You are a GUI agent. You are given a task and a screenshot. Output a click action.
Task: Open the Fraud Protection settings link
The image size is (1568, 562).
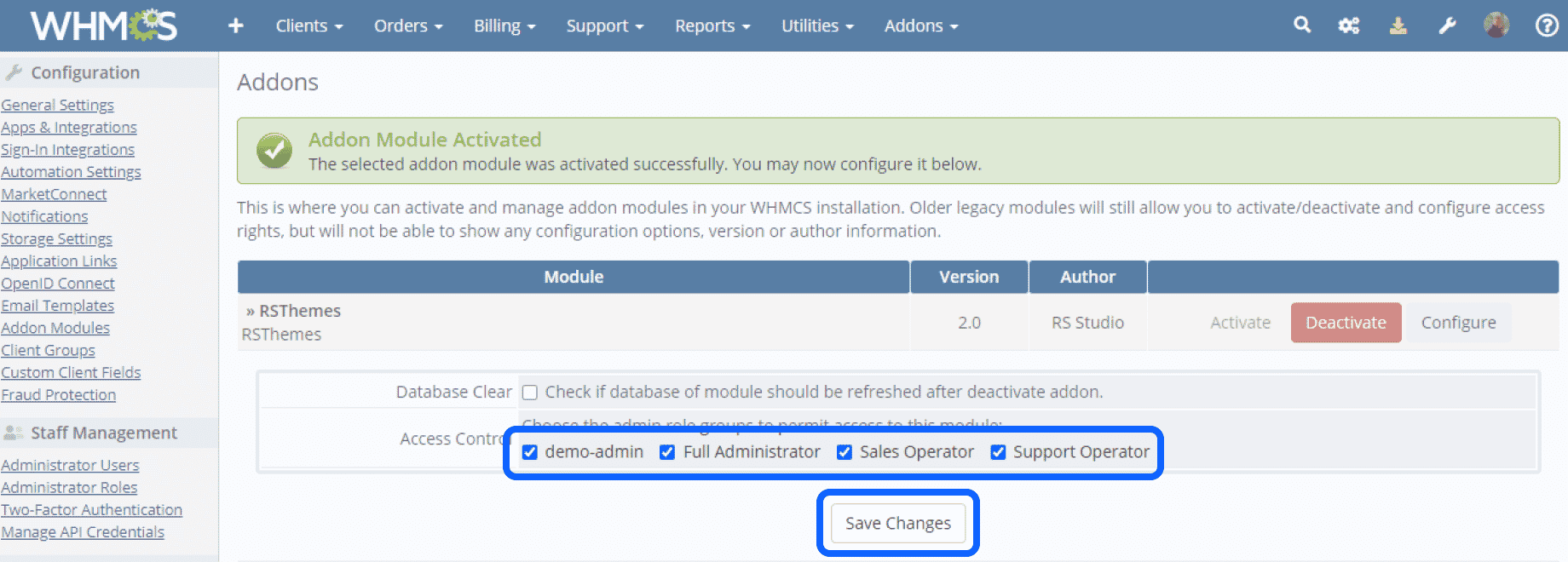(x=59, y=394)
